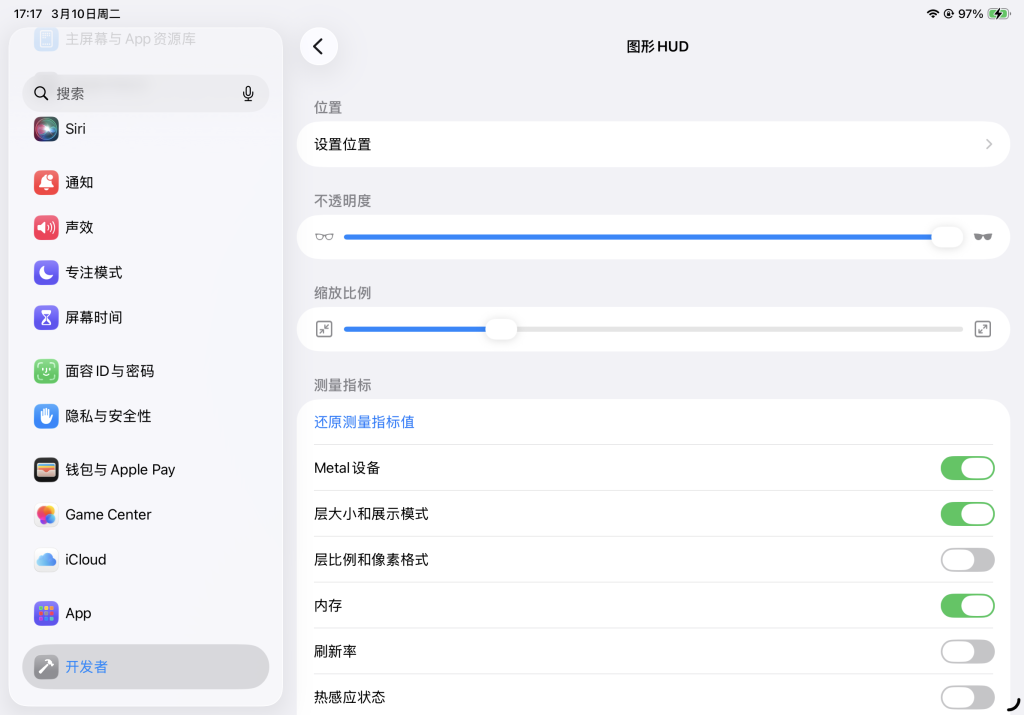Open 钱包与 Apple Pay settings
The height and width of the screenshot is (715, 1024).
120,470
